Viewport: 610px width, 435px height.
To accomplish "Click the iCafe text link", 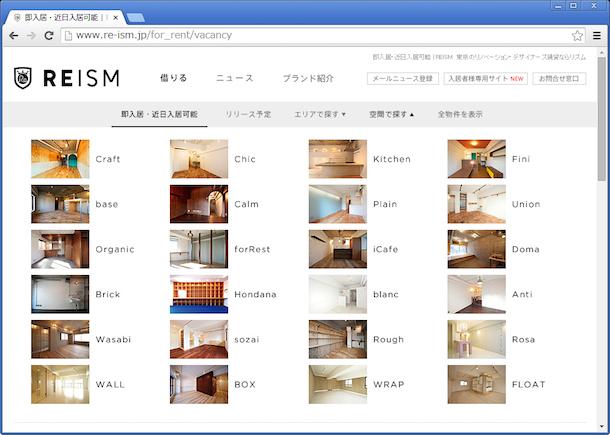I will (x=386, y=249).
